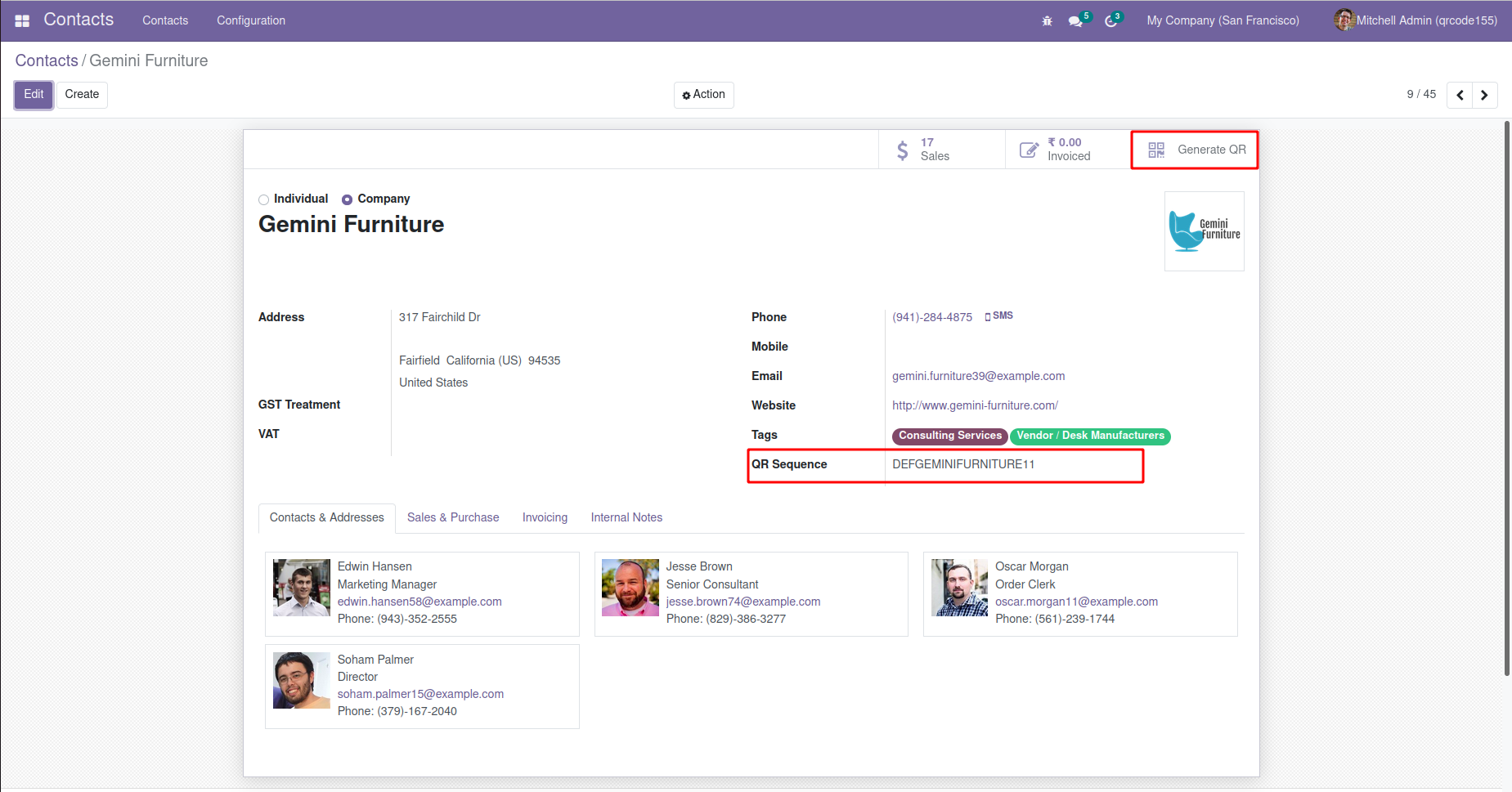Click the 9 / 45 pager counter
1512x792 pixels.
click(x=1421, y=94)
